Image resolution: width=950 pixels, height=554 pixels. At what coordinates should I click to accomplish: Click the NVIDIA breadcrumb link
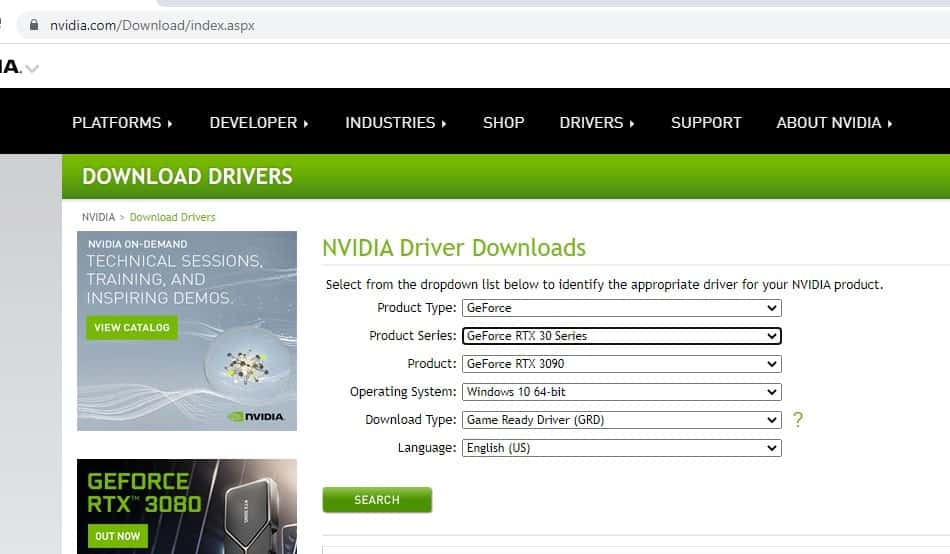[x=98, y=217]
